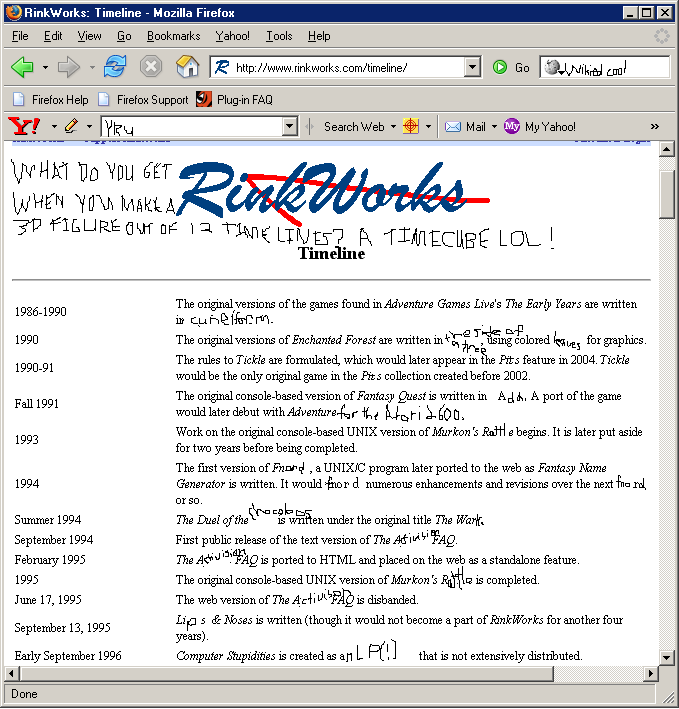Click the horizontal scrollbar right arrow
679x709 pixels.
(x=651, y=673)
